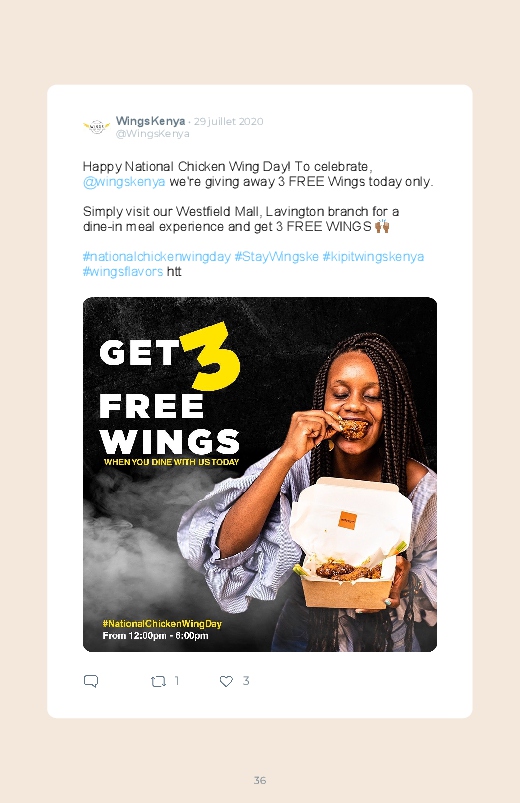Open the Get 3 Free Wings image

tap(260, 474)
